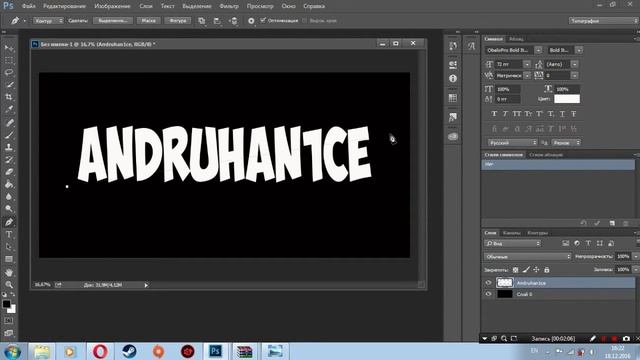Select the History Brush tool

(x=9, y=160)
